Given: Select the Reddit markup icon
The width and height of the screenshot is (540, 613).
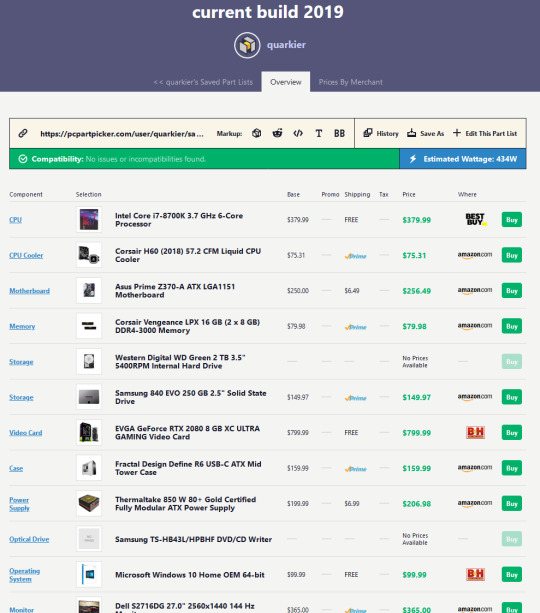Looking at the screenshot, I should (x=277, y=133).
